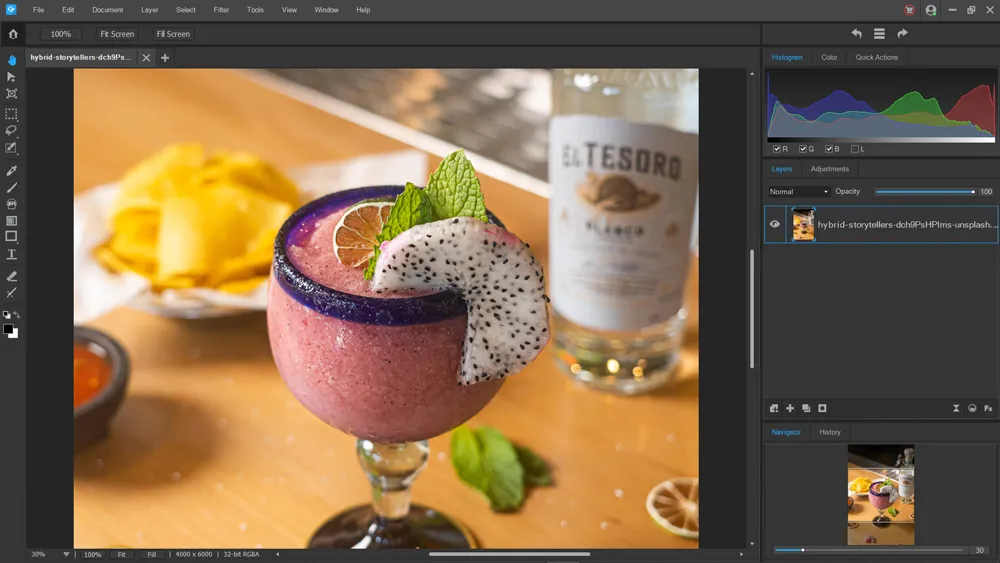
Task: Select the Transform tool
Action: click(x=11, y=94)
